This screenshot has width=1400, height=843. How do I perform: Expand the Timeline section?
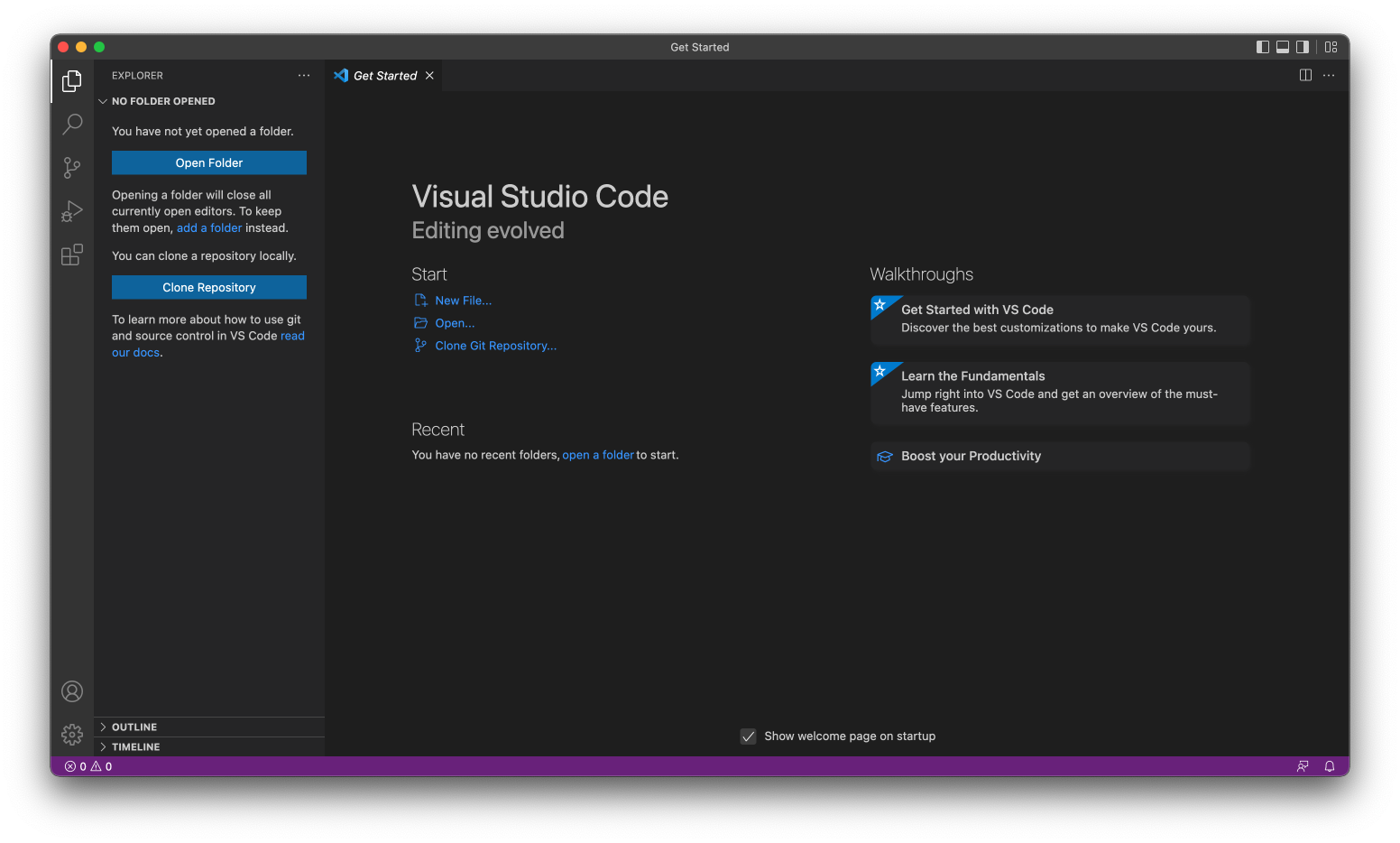208,747
